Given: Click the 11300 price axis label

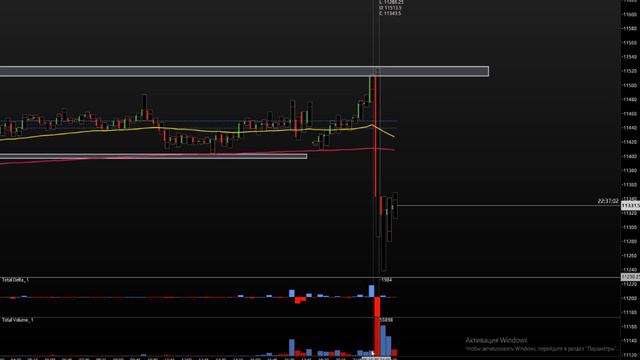Looking at the screenshot, I should (x=631, y=227).
